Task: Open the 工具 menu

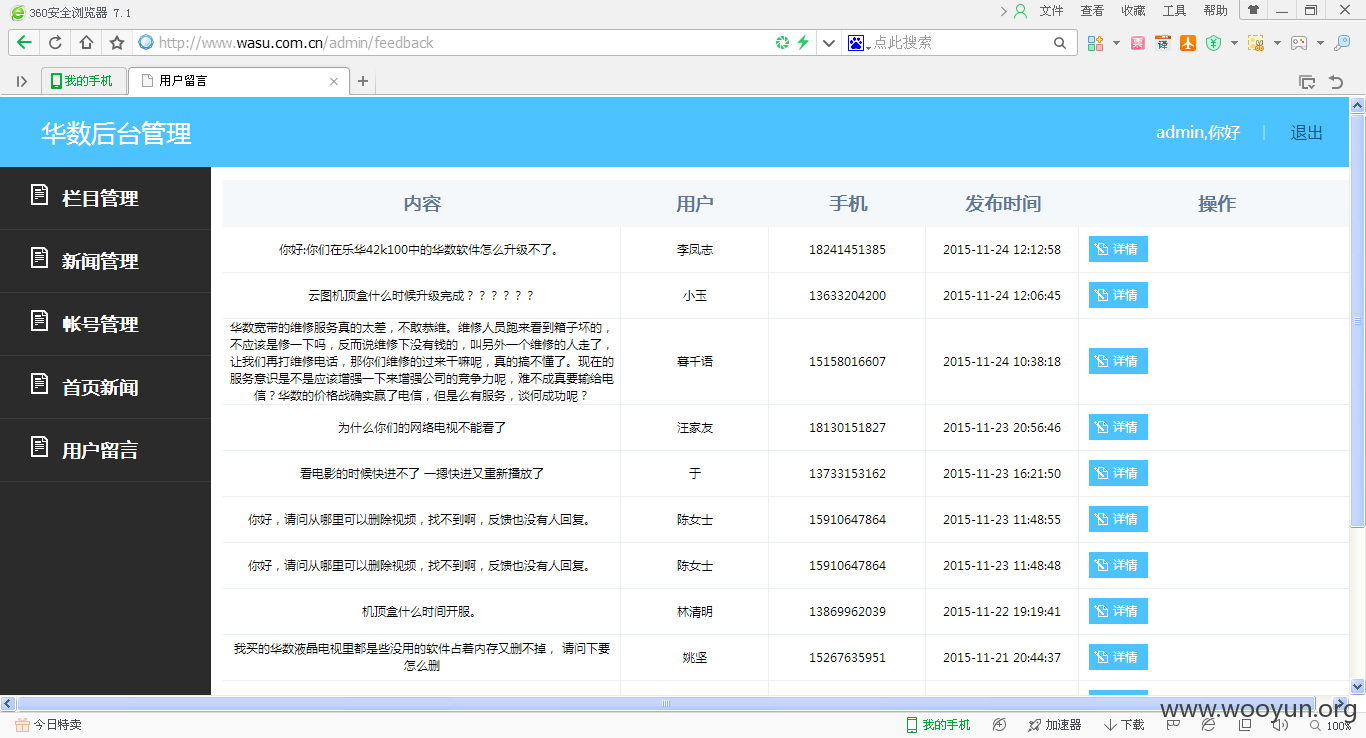Action: [1174, 11]
